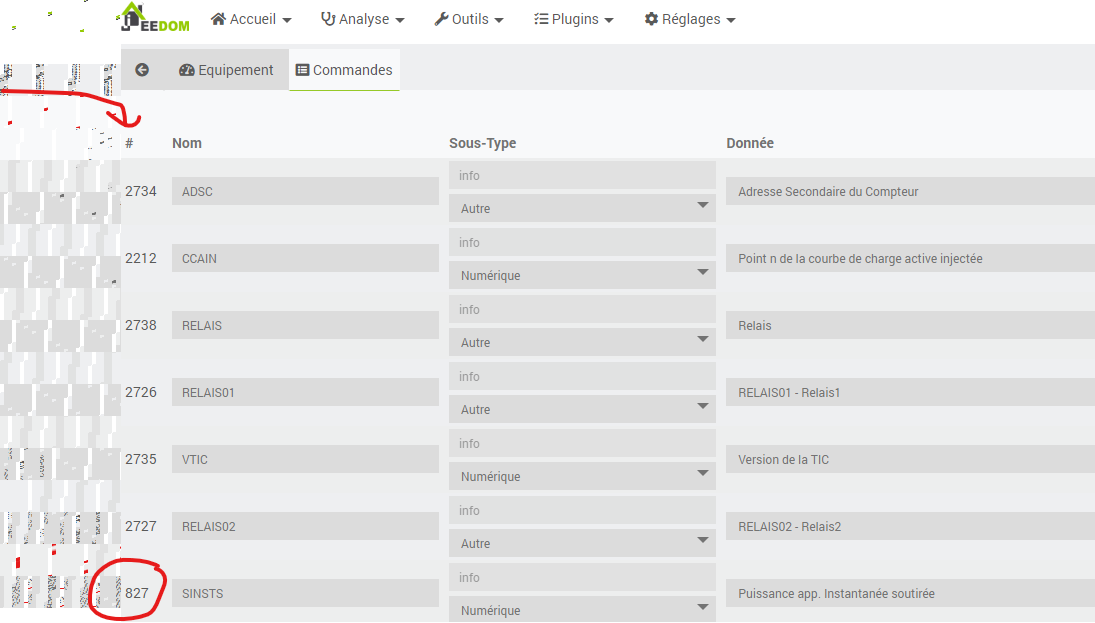Click the back arrow icon
This screenshot has height=623, width=1095.
coord(142,70)
